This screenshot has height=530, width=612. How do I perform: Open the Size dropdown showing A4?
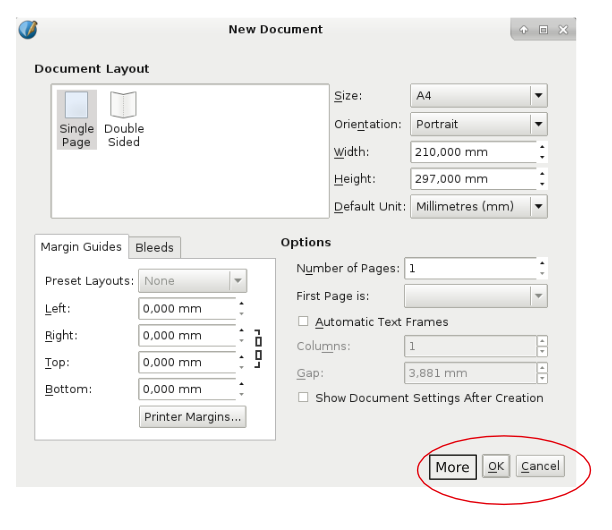click(x=479, y=96)
